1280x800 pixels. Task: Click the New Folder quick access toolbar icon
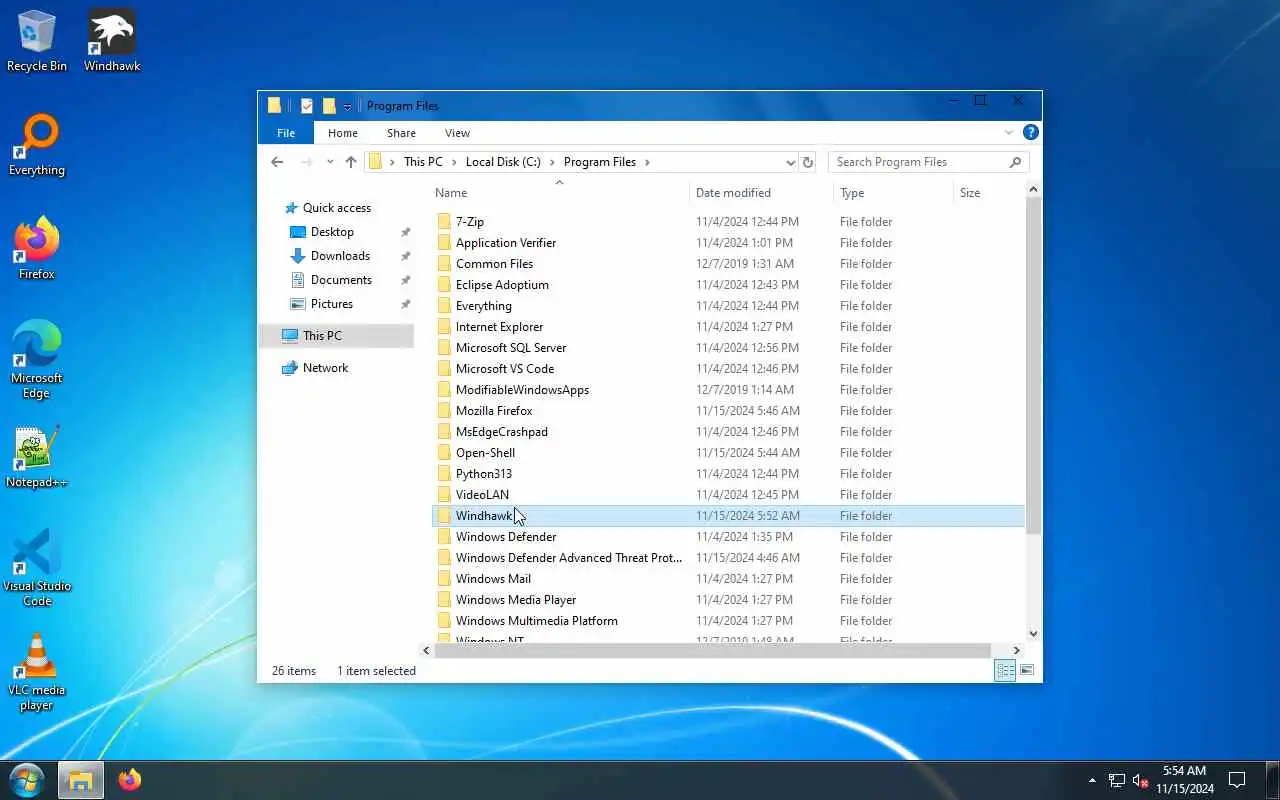click(x=329, y=106)
